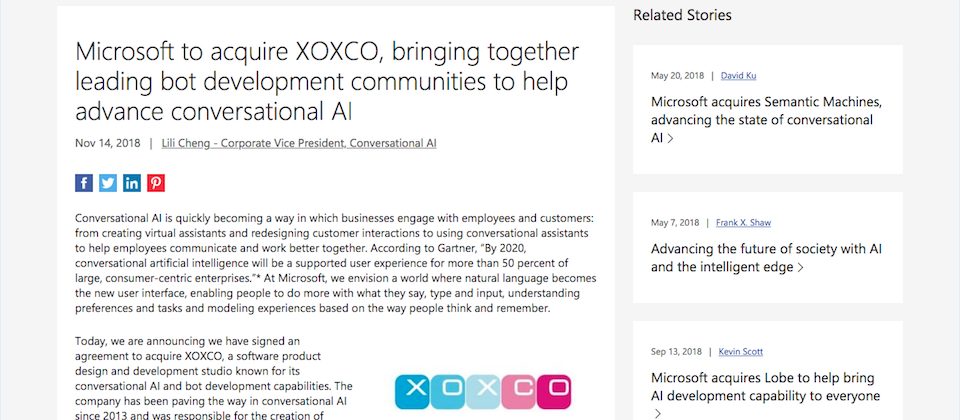Open Advancing the future of society story

tap(767, 258)
